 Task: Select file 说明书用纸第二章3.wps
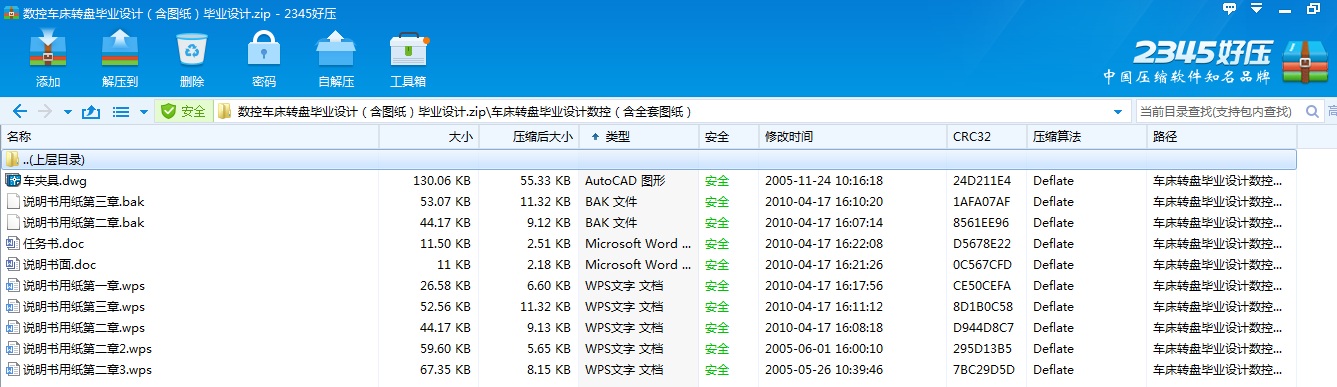(88, 370)
